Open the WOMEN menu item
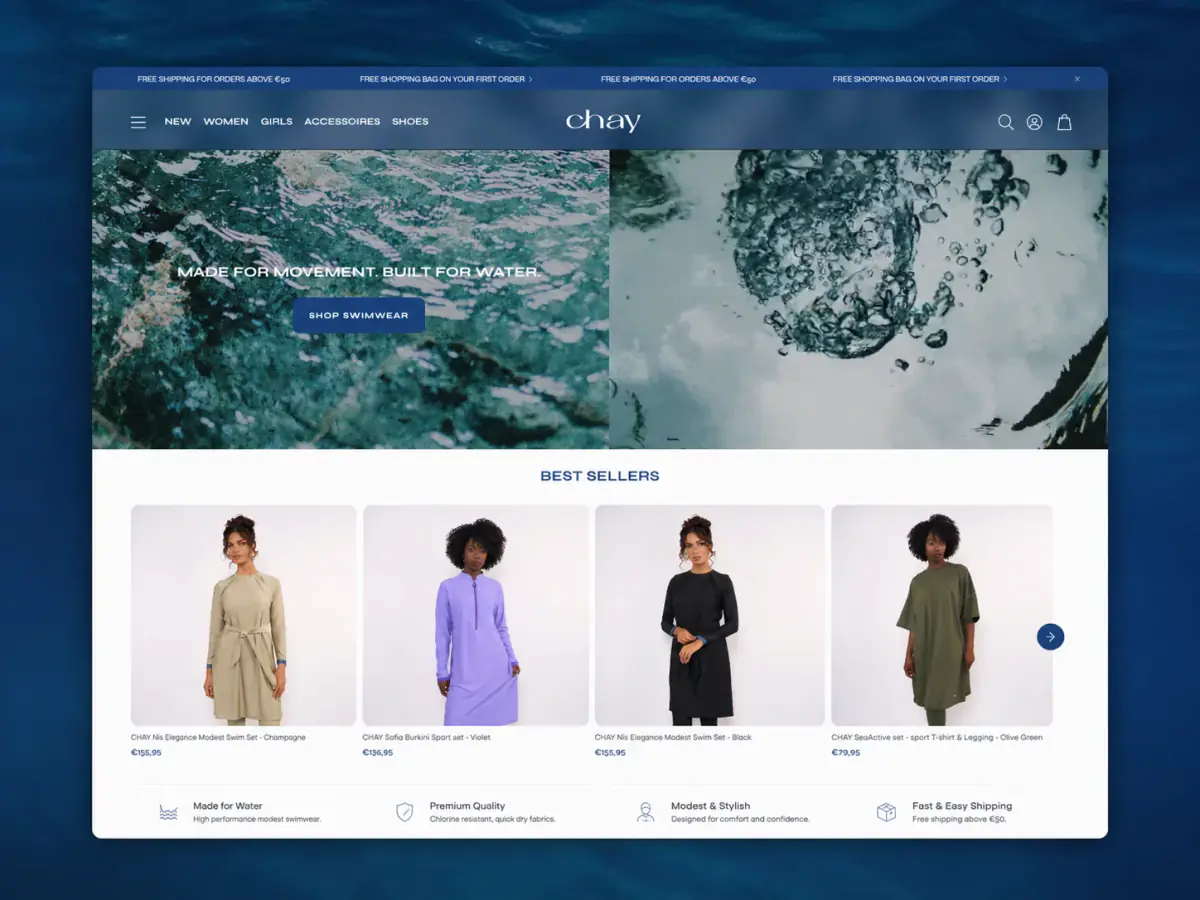This screenshot has height=900, width=1200. click(226, 122)
